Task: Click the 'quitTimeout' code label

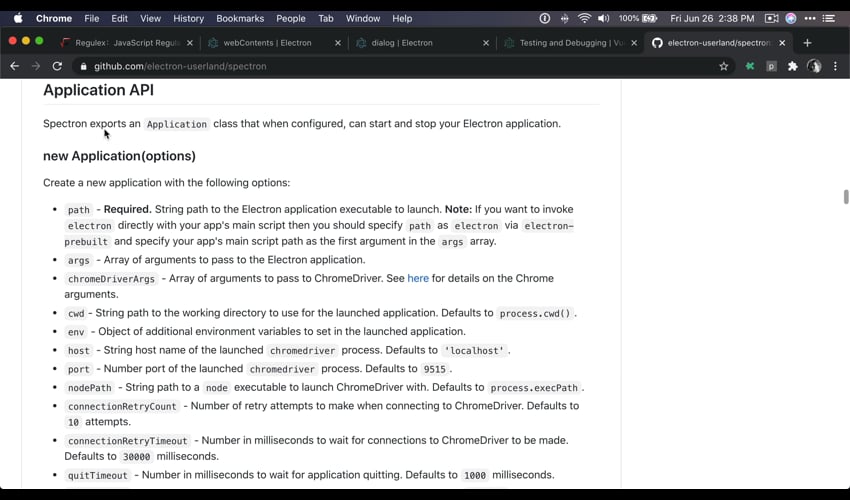Action: click(98, 476)
